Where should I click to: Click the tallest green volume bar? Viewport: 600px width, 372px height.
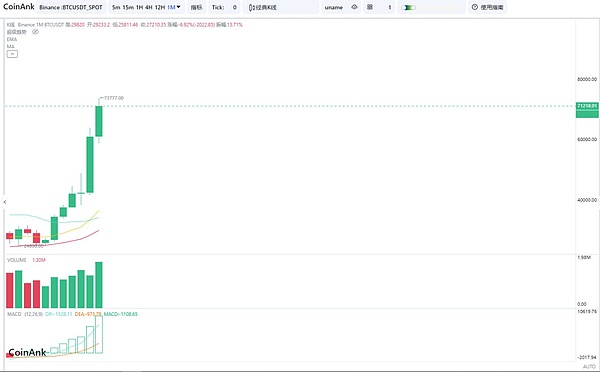point(99,285)
